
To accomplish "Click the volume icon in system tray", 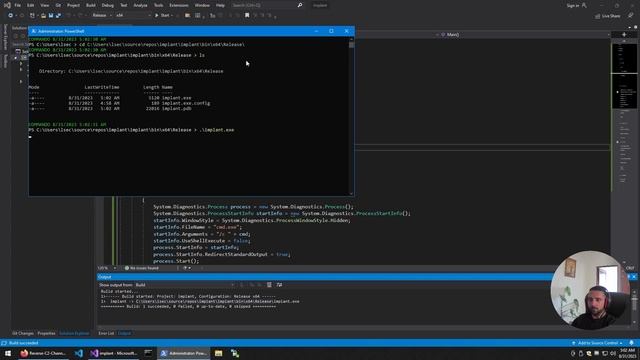I will tap(612, 353).
